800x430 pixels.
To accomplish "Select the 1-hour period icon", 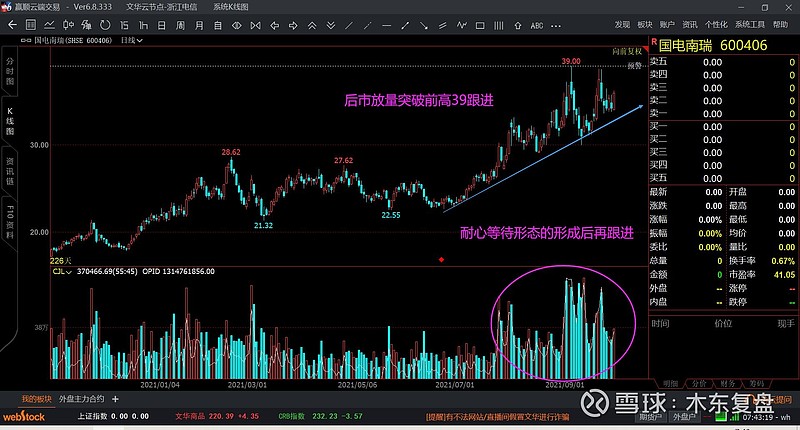I will pyautogui.click(x=143, y=25).
